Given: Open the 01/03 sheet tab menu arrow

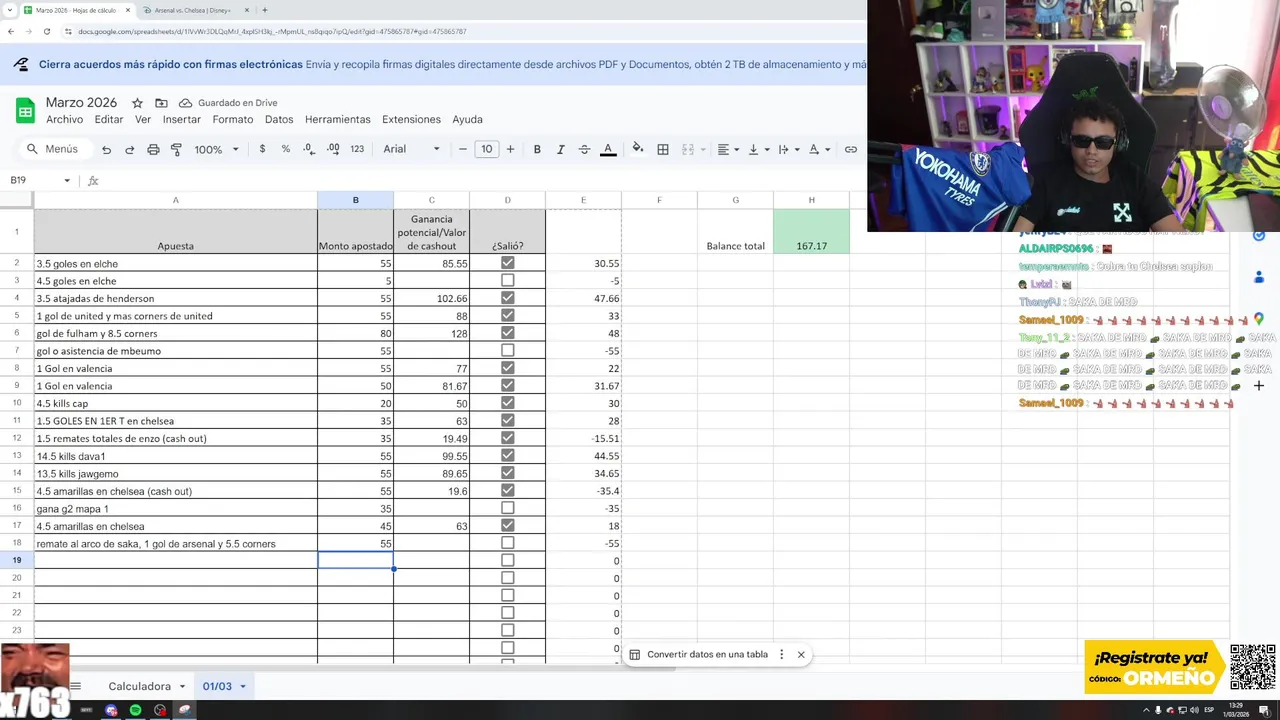Looking at the screenshot, I should tap(243, 686).
